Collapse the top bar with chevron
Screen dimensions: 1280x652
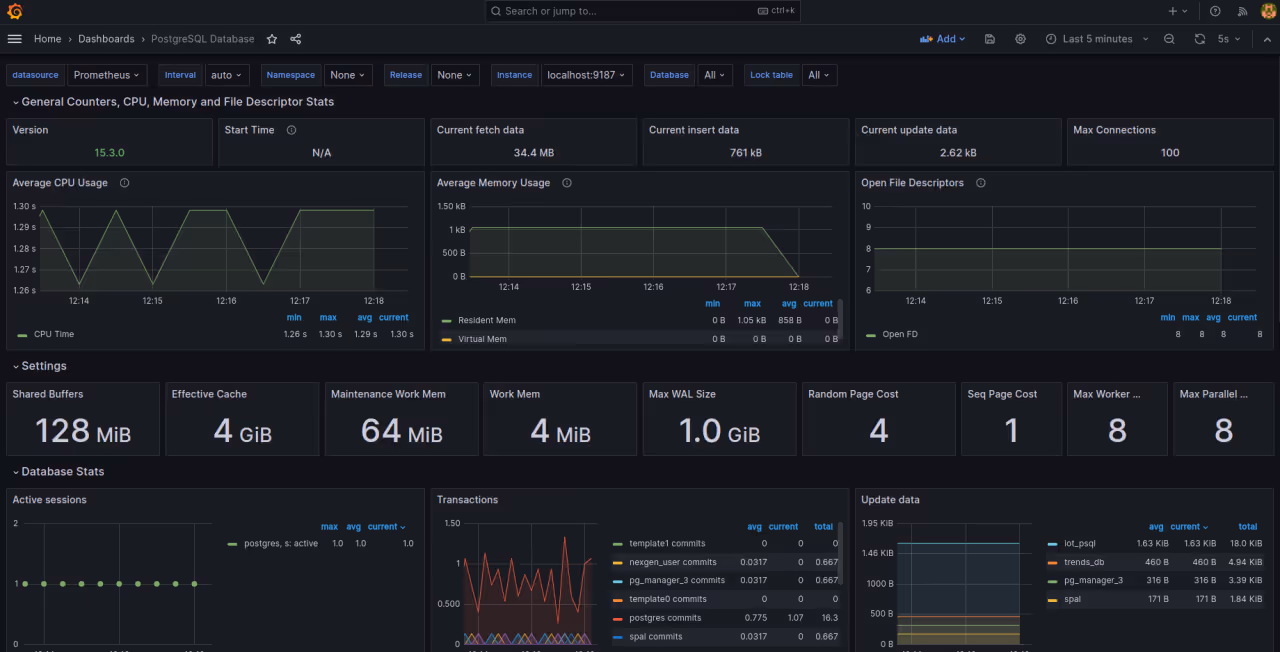tap(1266, 39)
